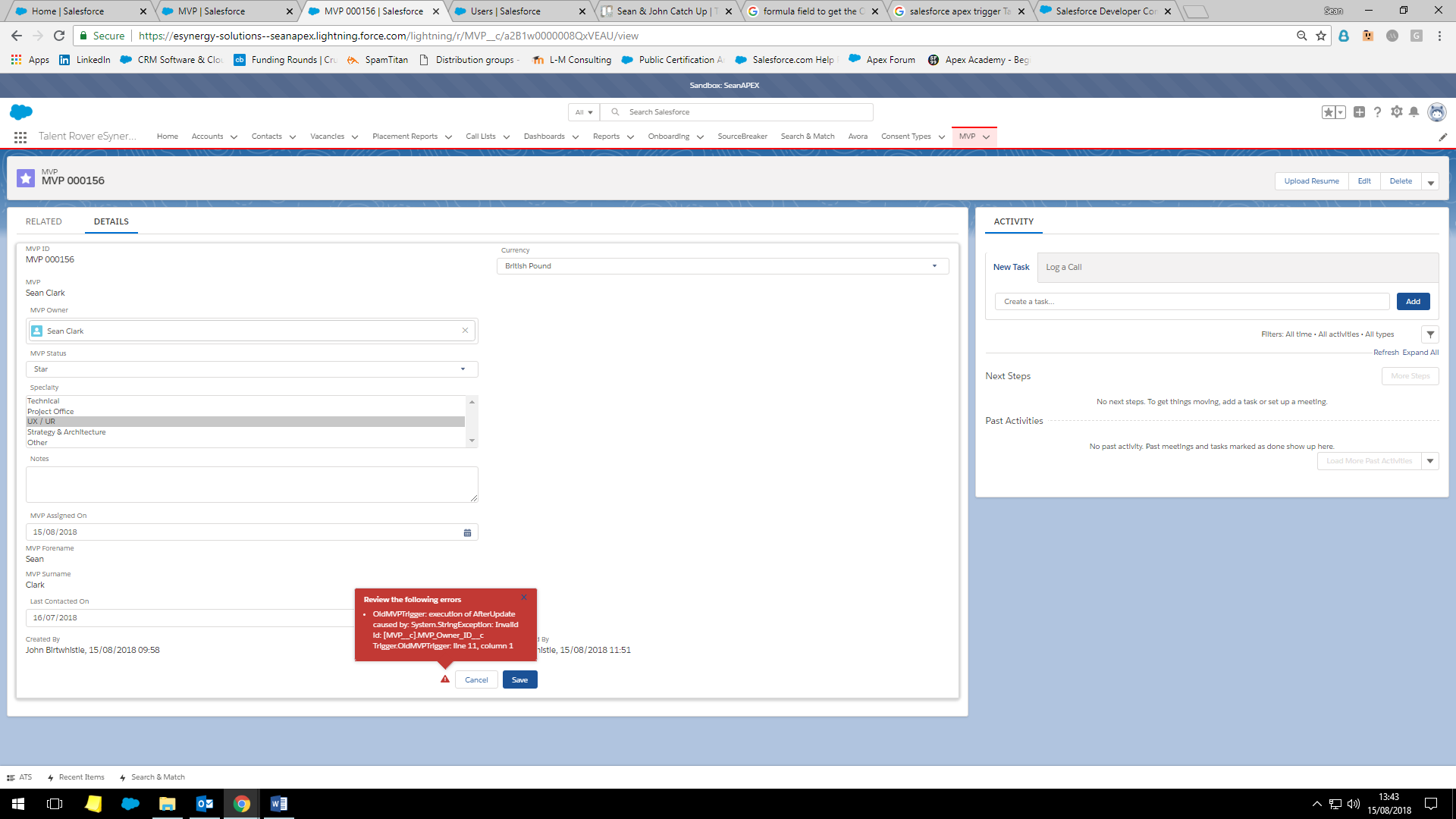
Task: Open the Global Actions plus icon
Action: tap(1359, 112)
